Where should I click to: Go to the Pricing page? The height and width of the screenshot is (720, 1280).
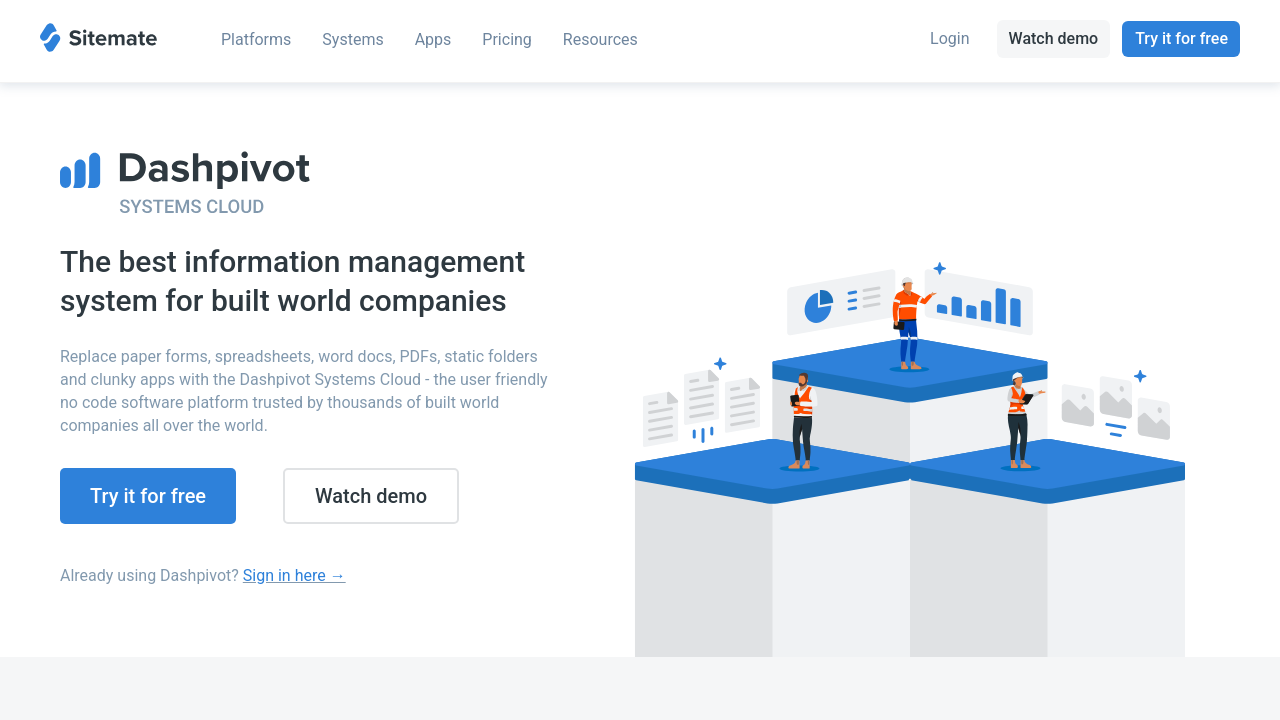(507, 39)
